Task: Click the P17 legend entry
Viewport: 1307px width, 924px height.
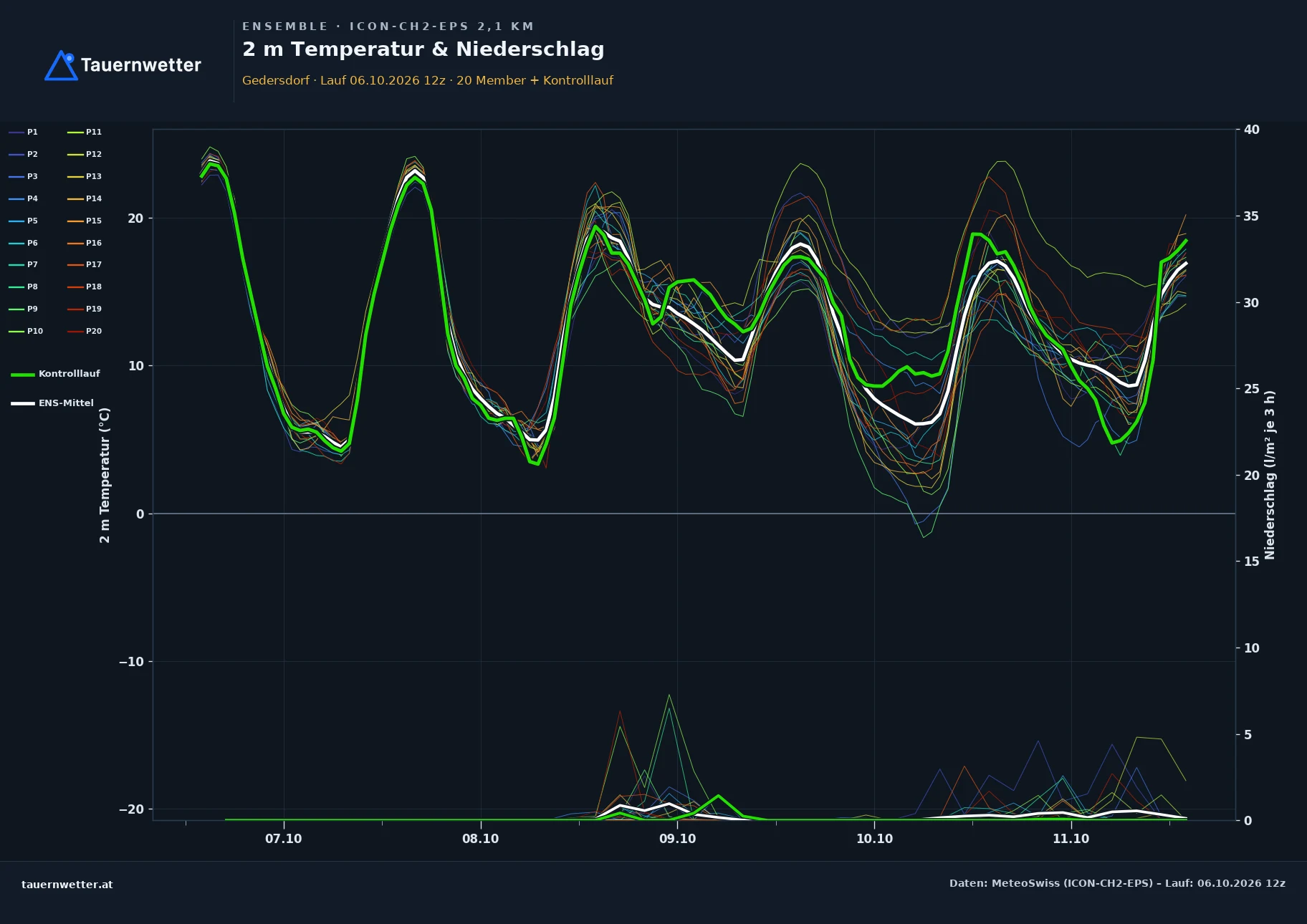Action: point(85,265)
